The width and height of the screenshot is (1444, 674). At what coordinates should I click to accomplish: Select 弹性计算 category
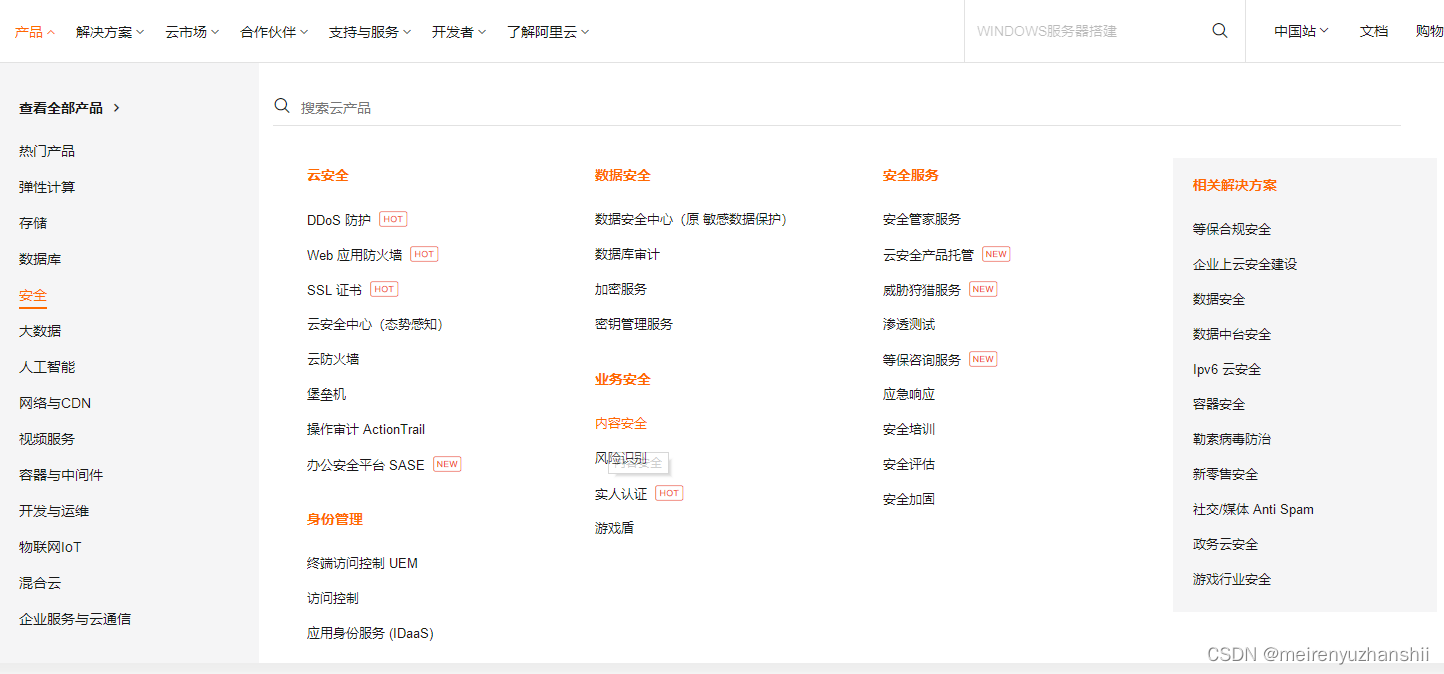(x=47, y=187)
